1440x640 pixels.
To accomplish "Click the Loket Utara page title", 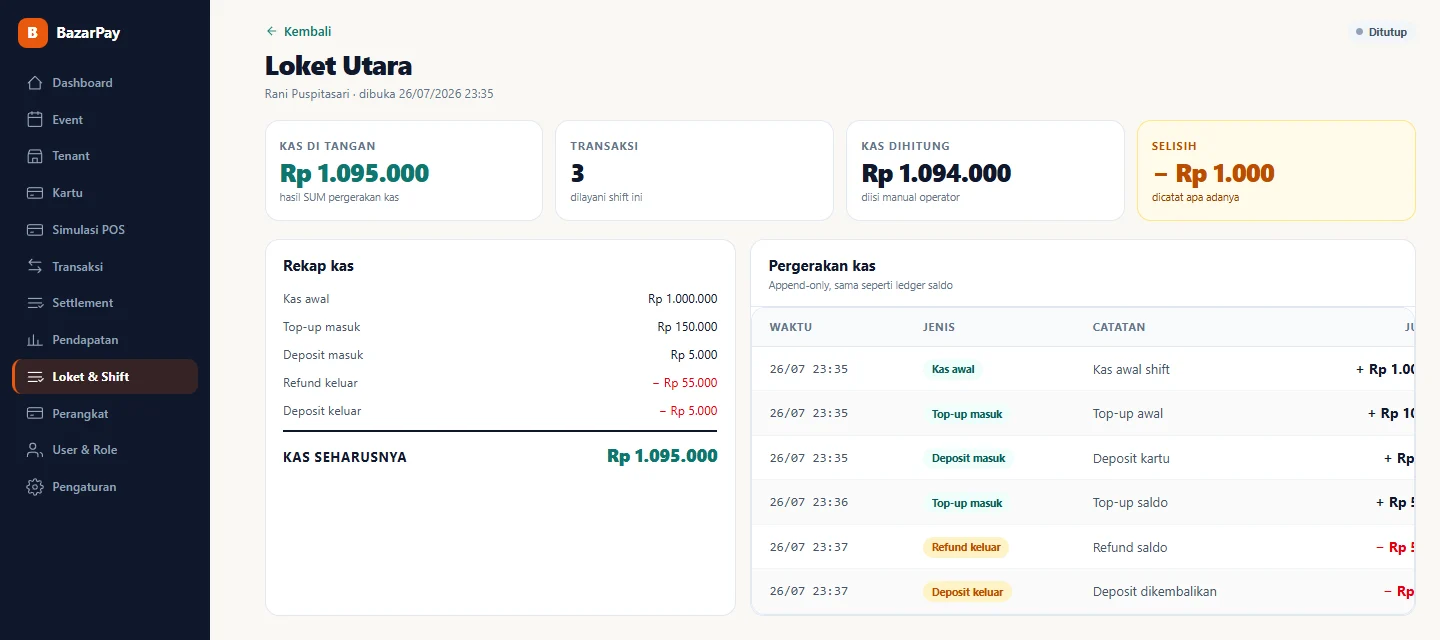I will 338,66.
